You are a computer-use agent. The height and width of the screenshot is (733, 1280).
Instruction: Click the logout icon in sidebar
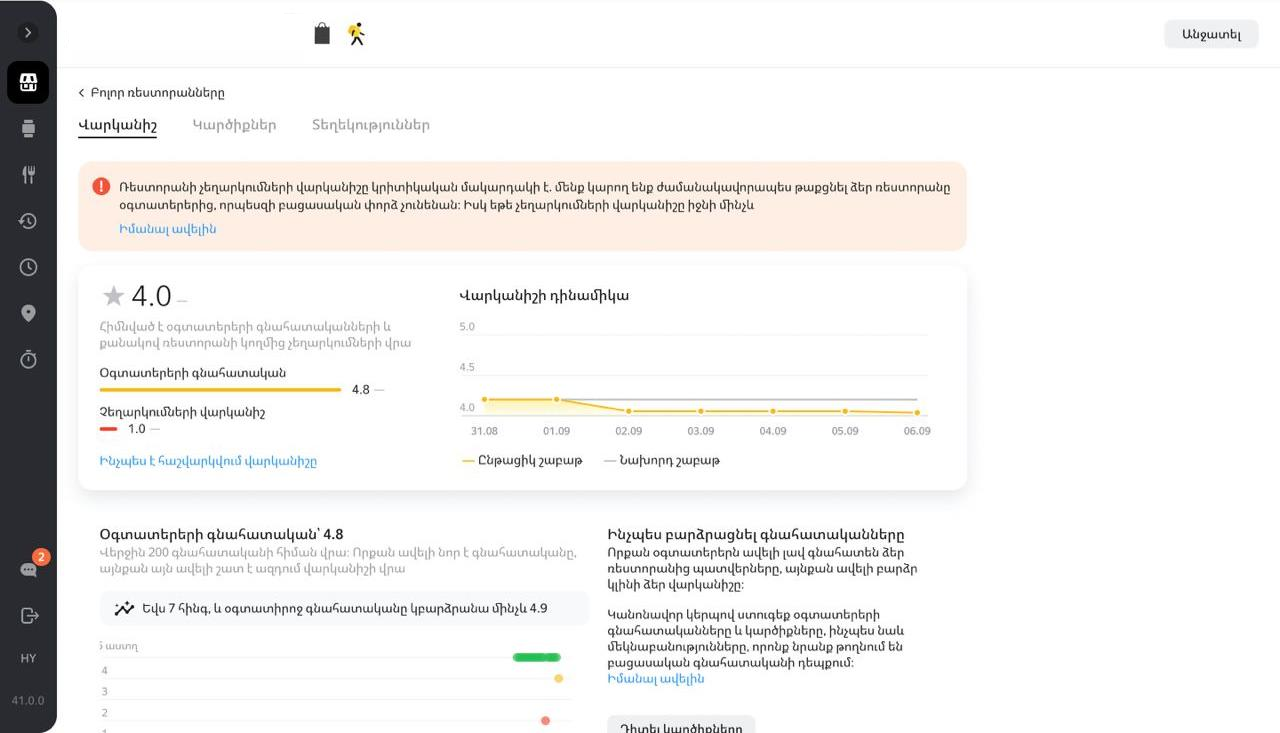pos(28,615)
